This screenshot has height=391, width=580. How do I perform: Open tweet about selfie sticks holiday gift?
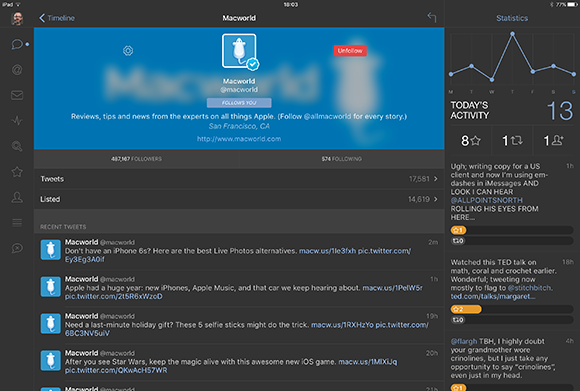tap(239, 325)
